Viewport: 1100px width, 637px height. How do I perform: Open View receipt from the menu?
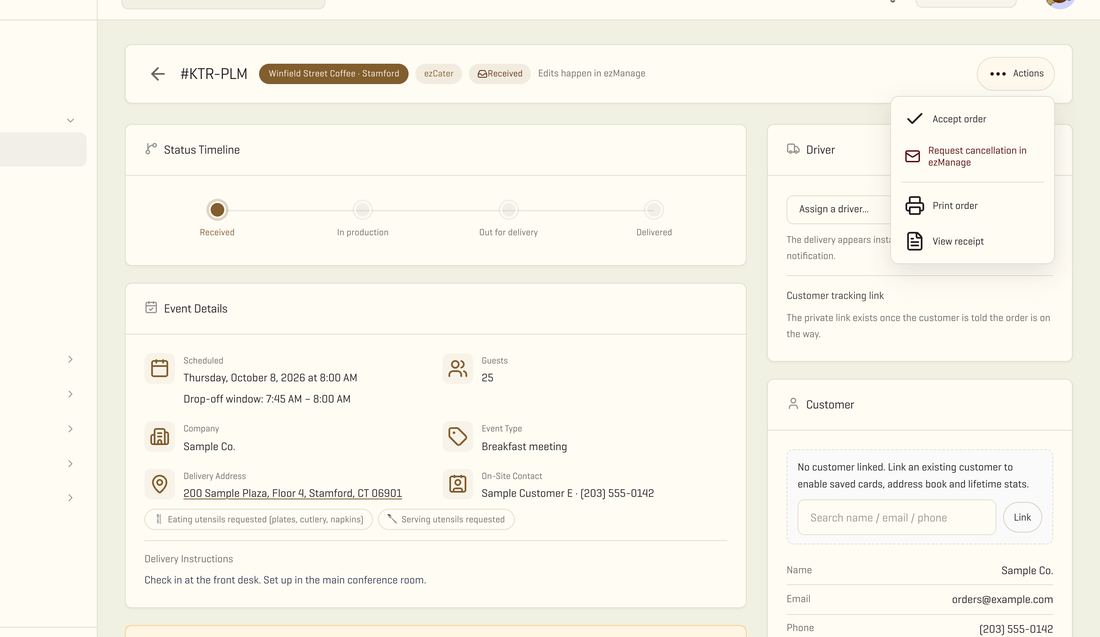[x=972, y=241]
